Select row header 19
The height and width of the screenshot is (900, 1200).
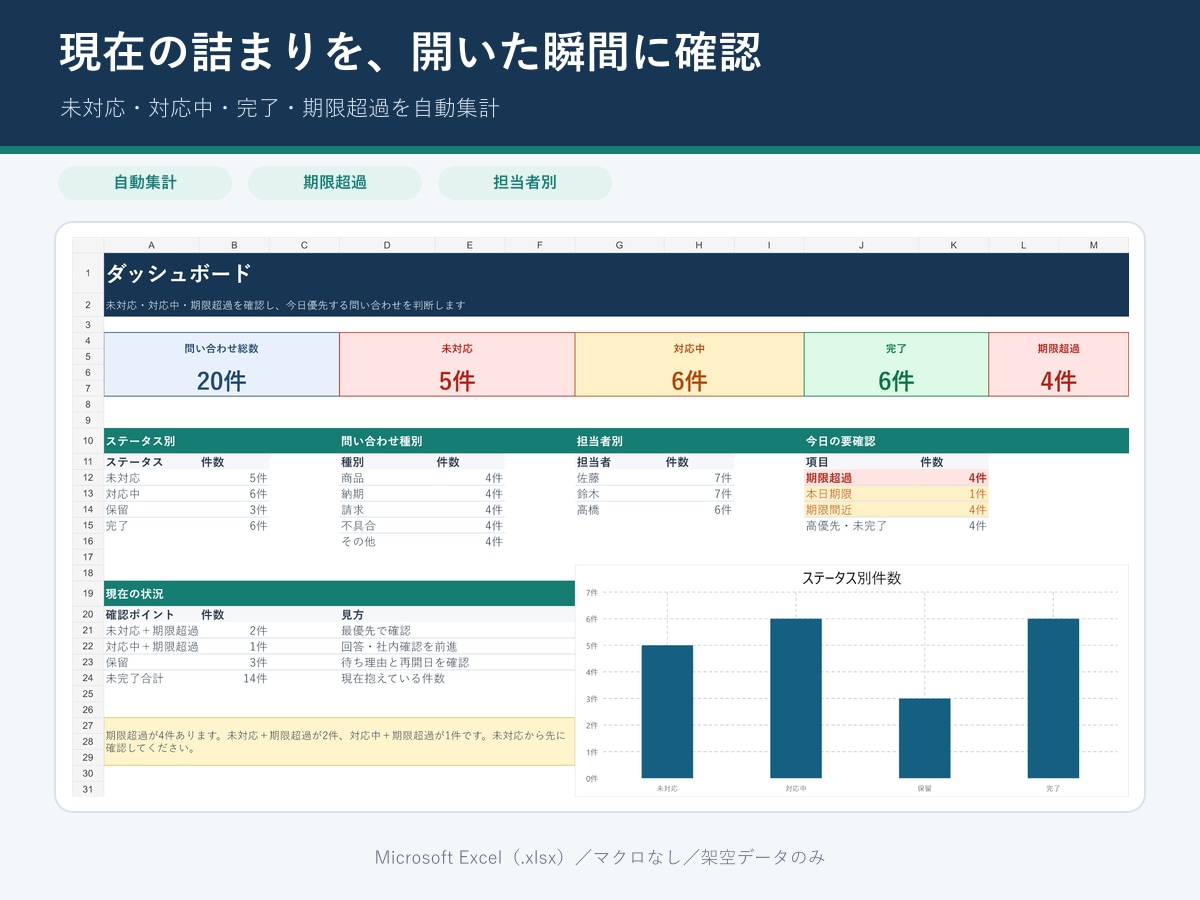point(88,593)
